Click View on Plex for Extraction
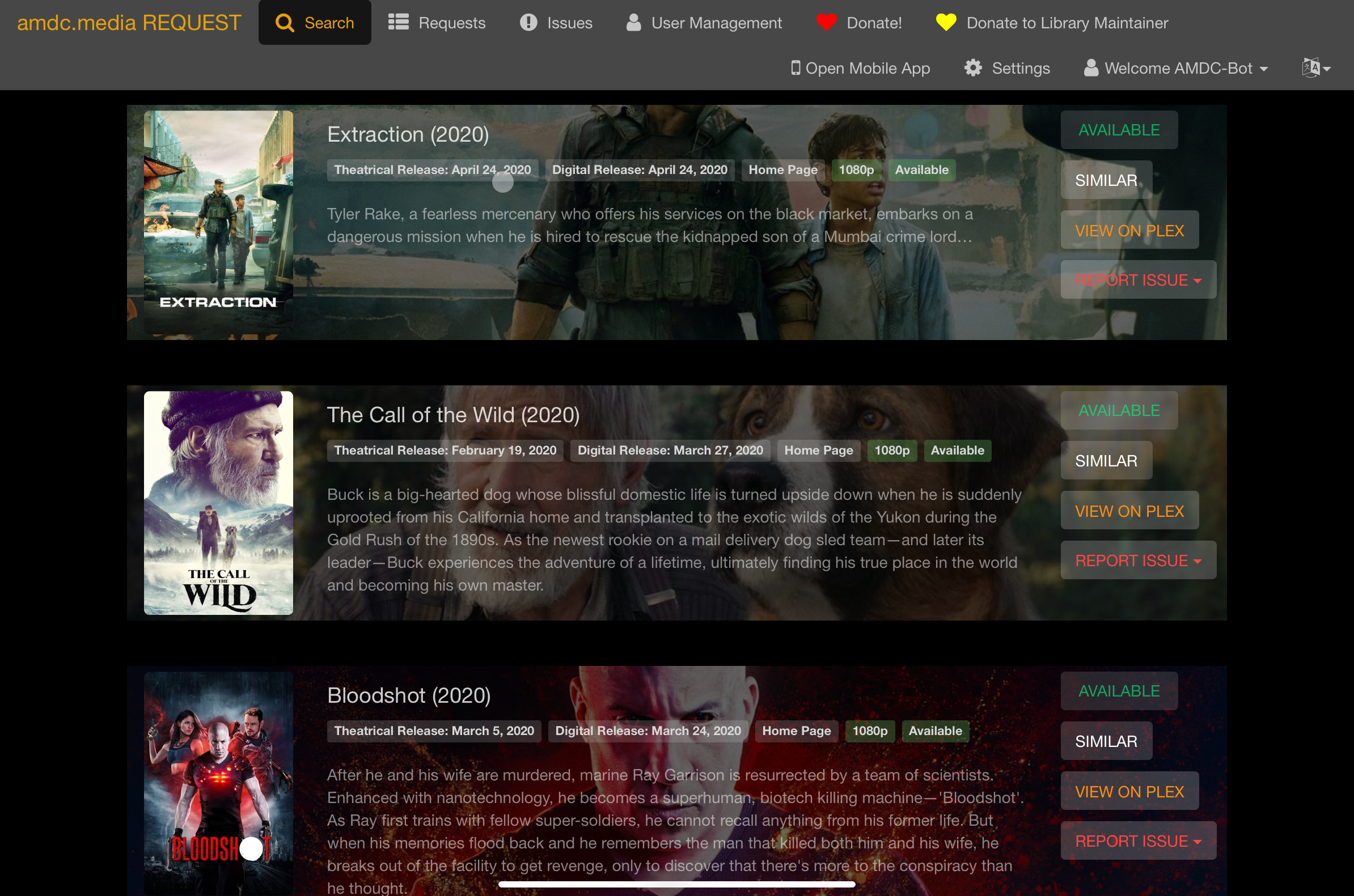The width and height of the screenshot is (1354, 896). tap(1129, 230)
